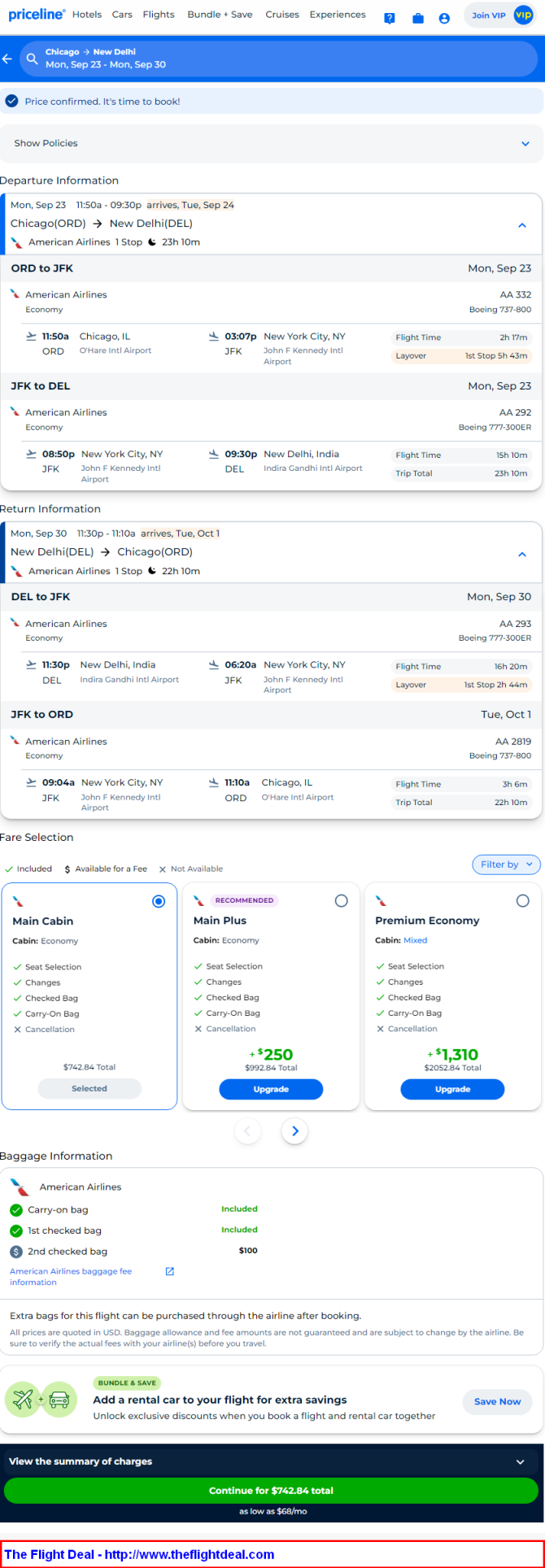Open the My Trips suitcase icon

417,18
